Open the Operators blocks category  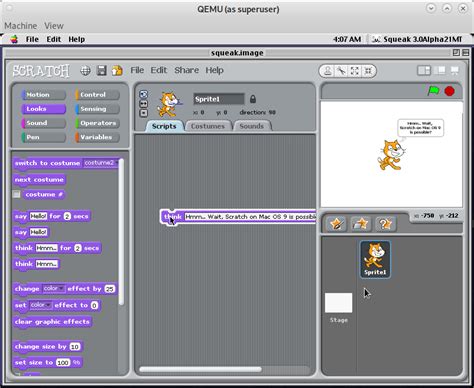(97, 123)
